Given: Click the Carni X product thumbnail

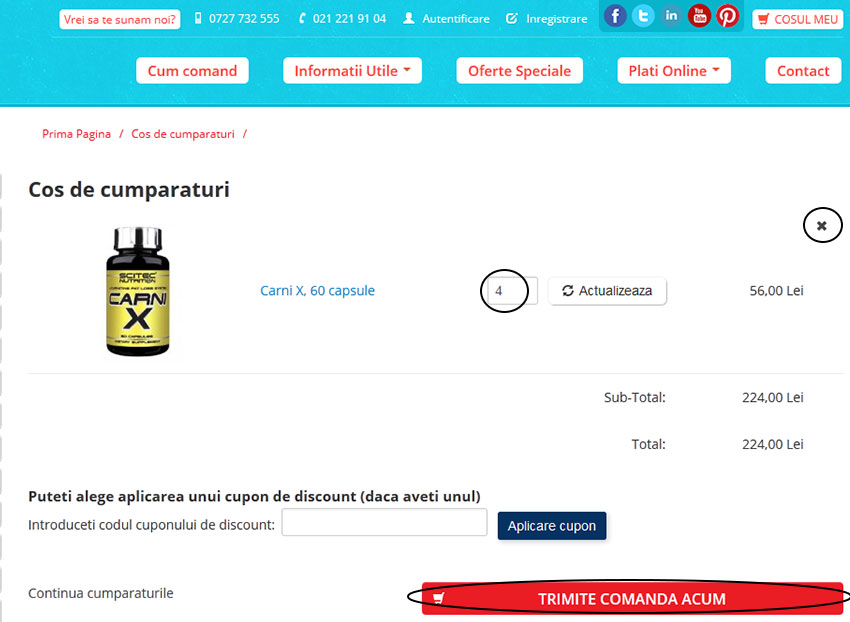Looking at the screenshot, I should tap(138, 291).
